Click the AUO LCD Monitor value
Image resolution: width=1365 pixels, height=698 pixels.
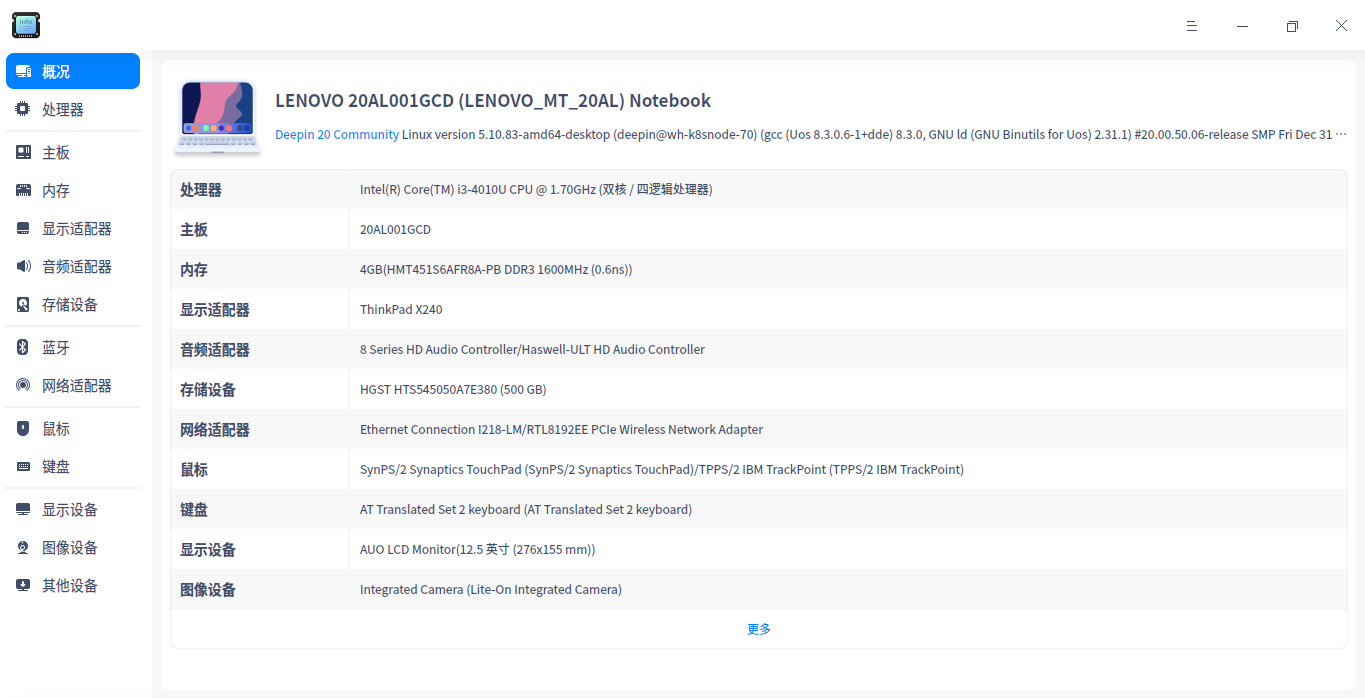(x=478, y=549)
